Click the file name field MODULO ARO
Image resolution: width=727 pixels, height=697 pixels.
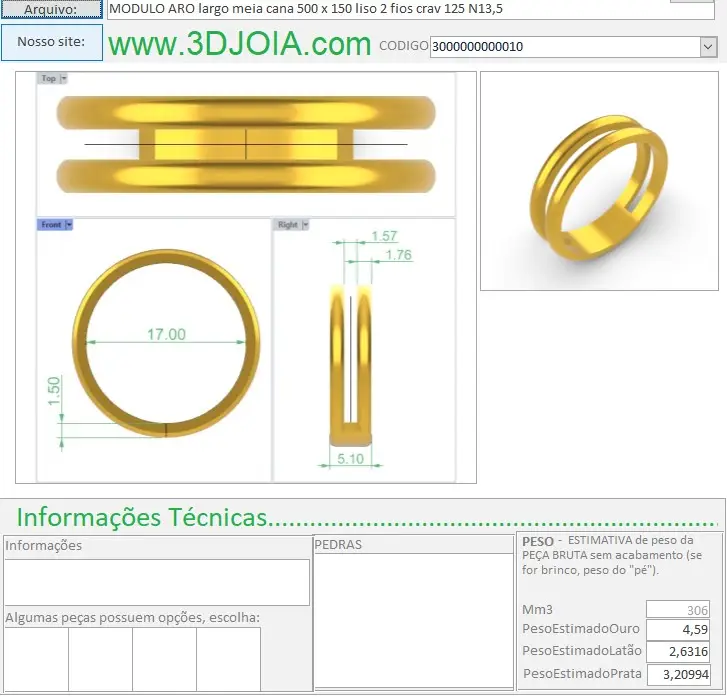(x=380, y=9)
